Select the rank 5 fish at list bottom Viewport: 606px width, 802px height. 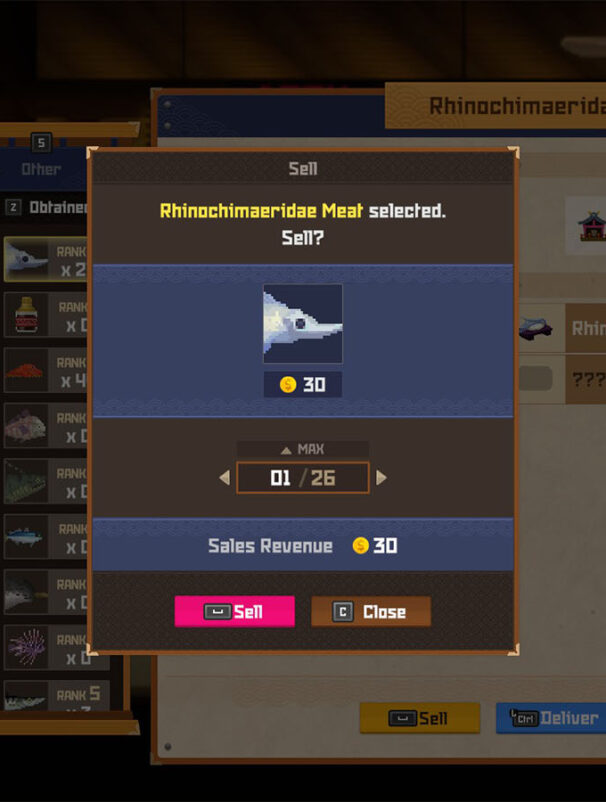click(56, 695)
